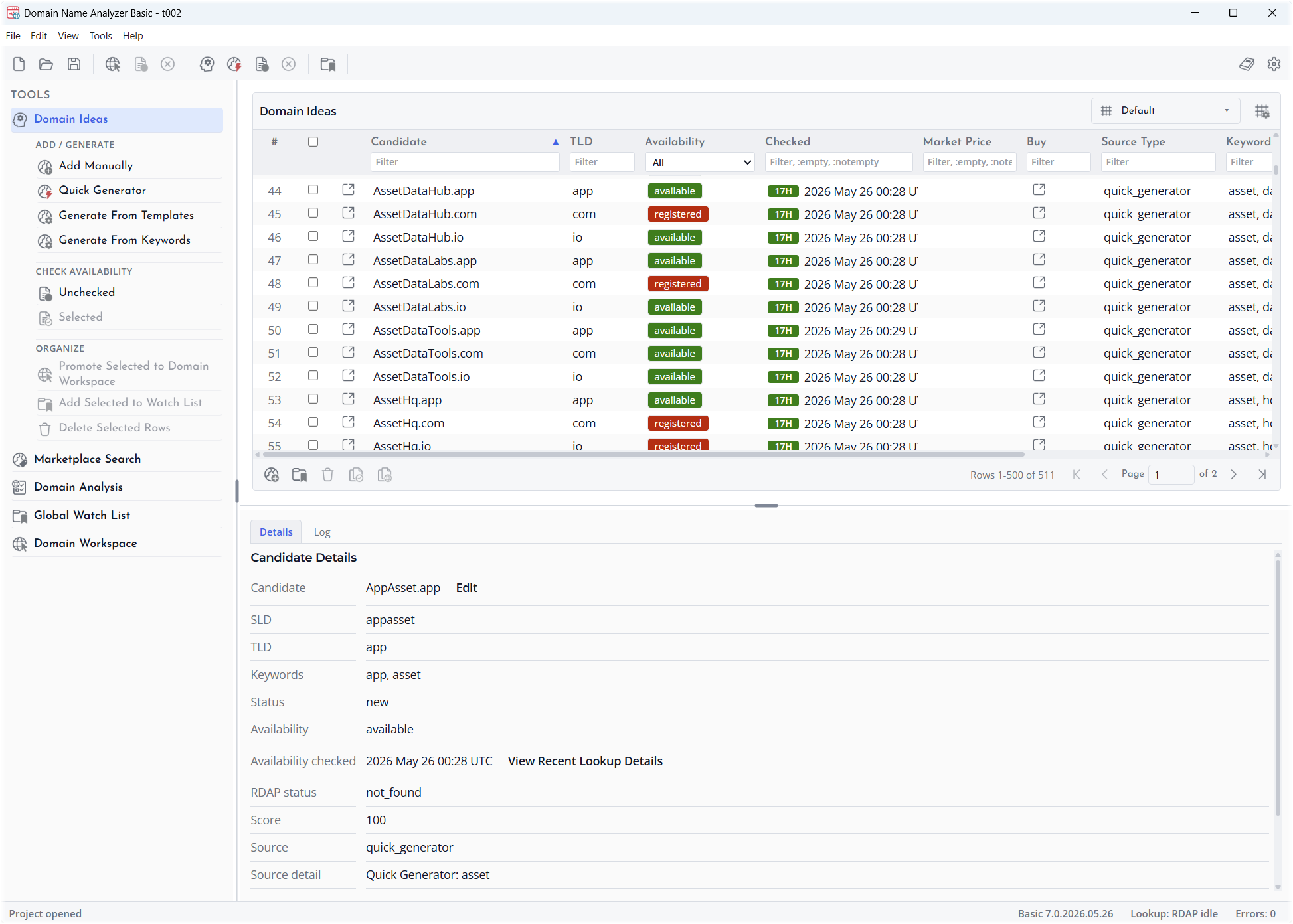This screenshot has width=1293, height=924.
Task: Click Generate From Keywords
Action: tap(129, 240)
